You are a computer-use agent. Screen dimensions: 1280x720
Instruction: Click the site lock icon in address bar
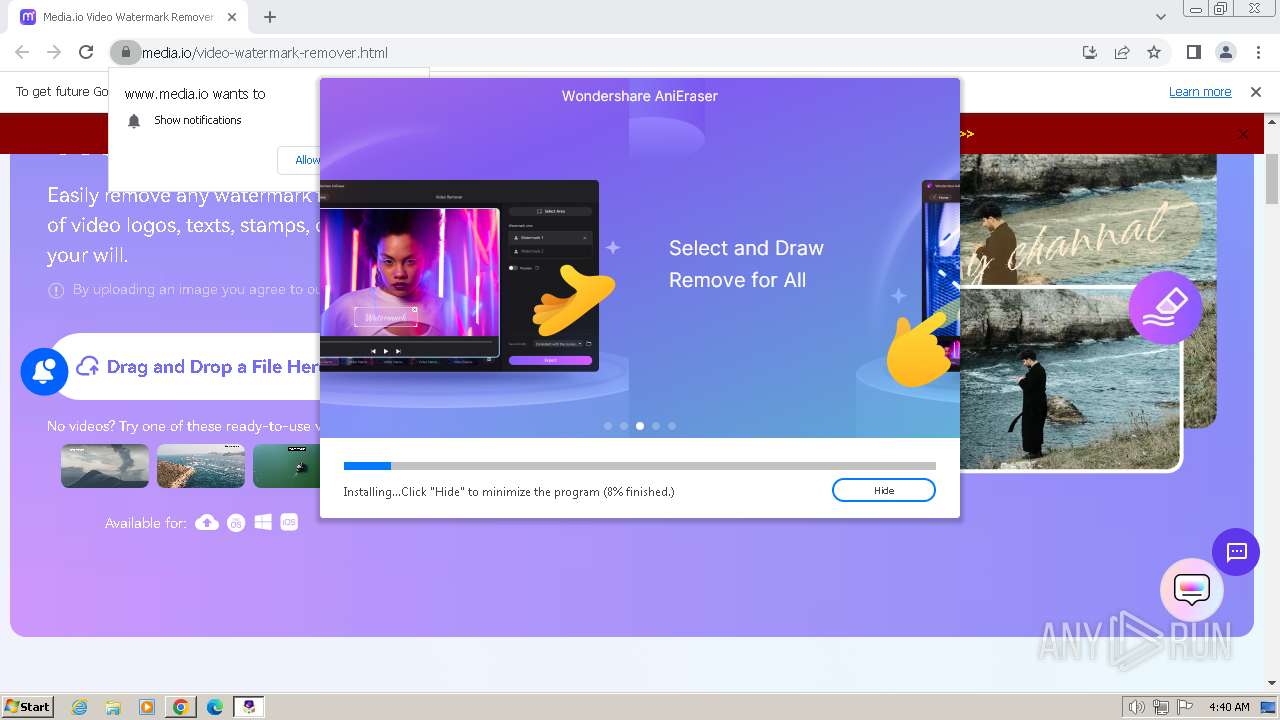click(x=125, y=52)
